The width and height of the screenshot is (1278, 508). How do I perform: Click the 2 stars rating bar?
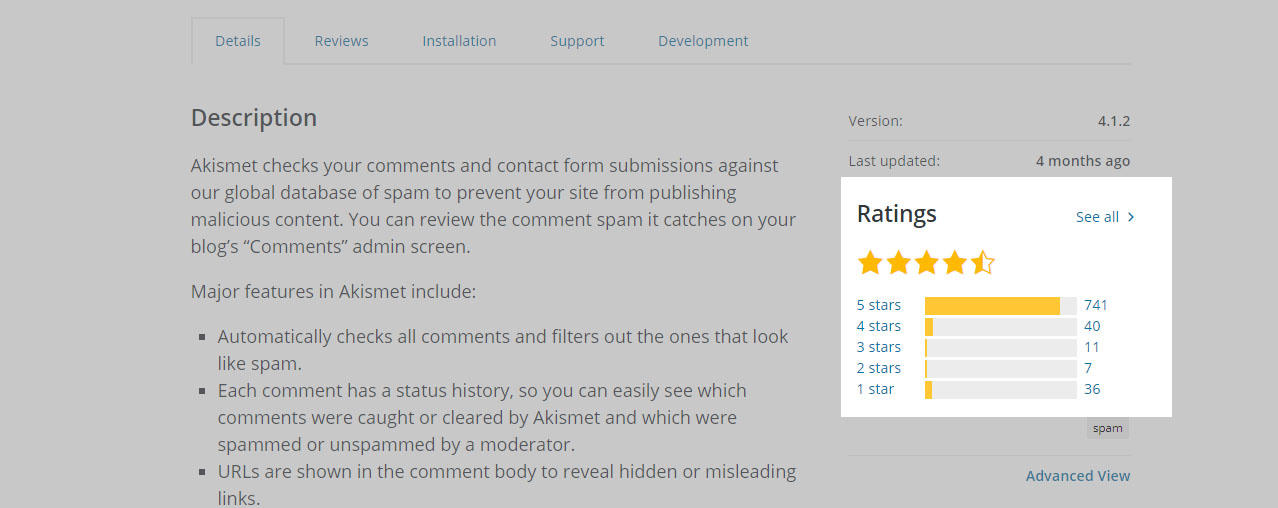point(1001,369)
